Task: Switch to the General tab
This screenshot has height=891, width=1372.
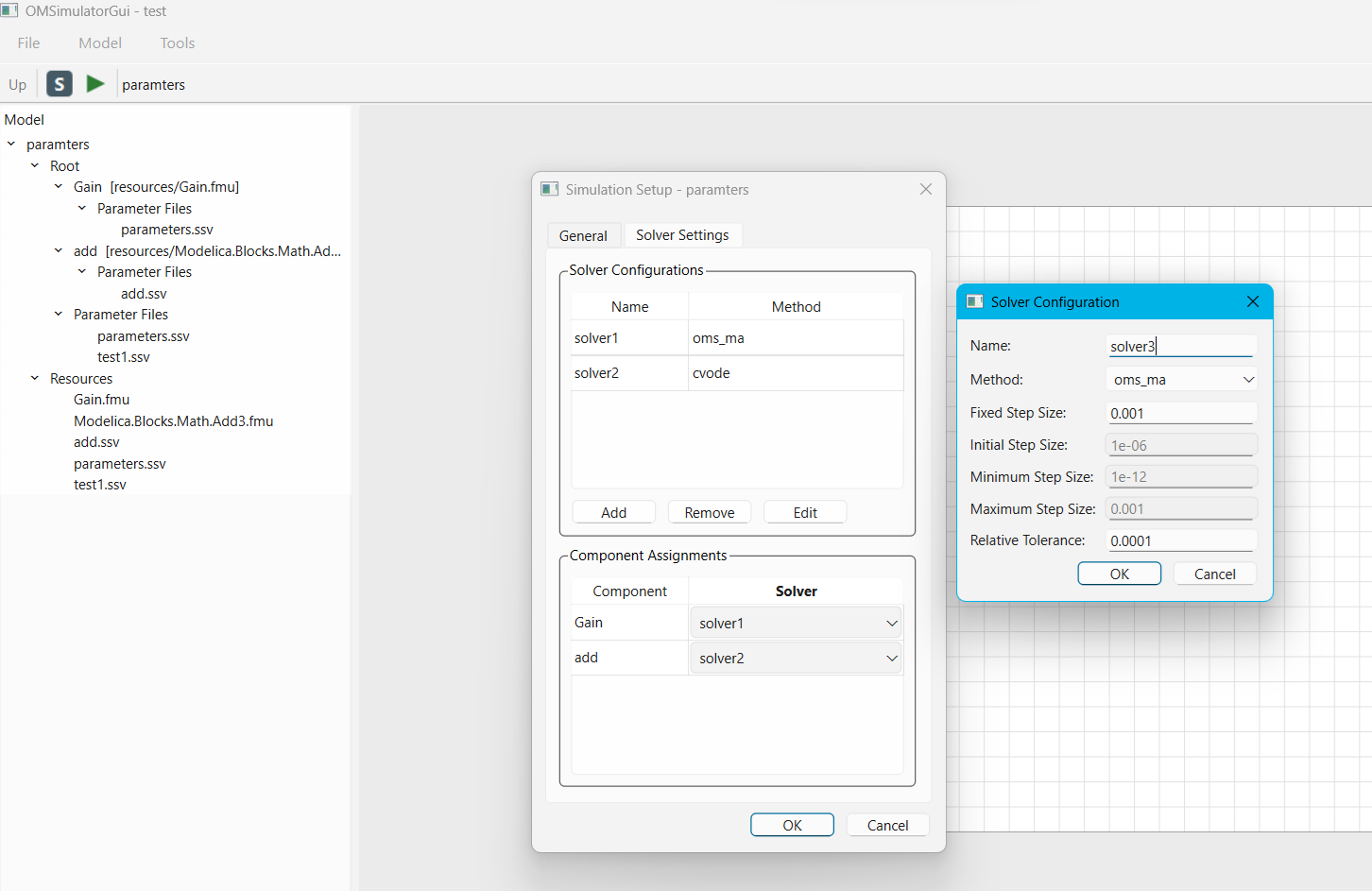Action: tap(583, 235)
